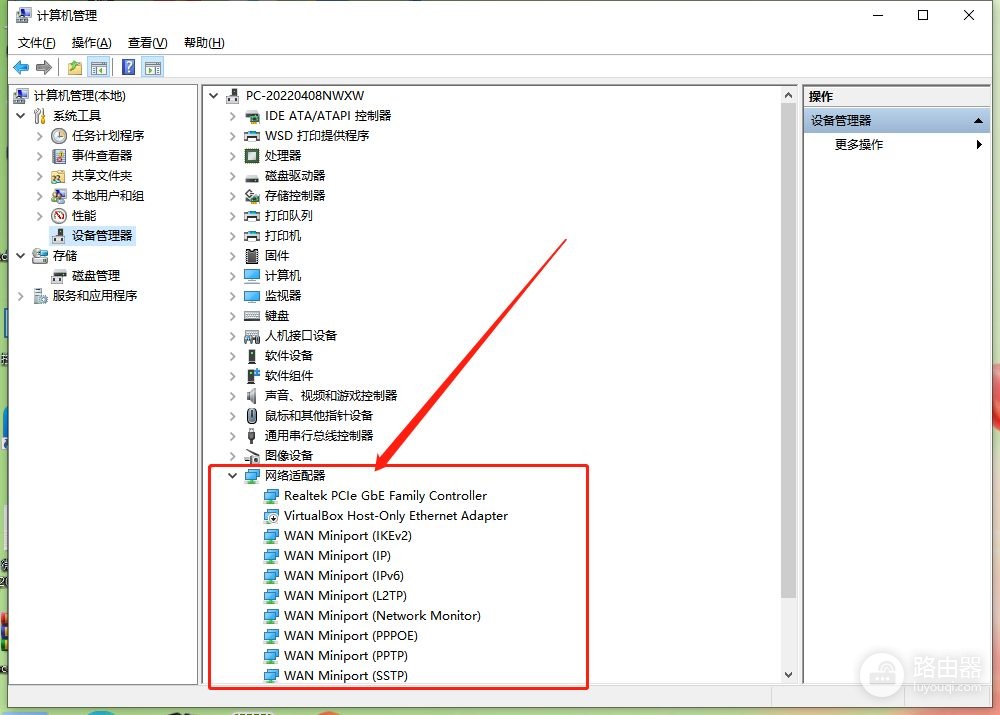Click the 任务计划程序 clock icon in the left tree
Image resolution: width=1000 pixels, height=715 pixels.
pyautogui.click(x=59, y=136)
